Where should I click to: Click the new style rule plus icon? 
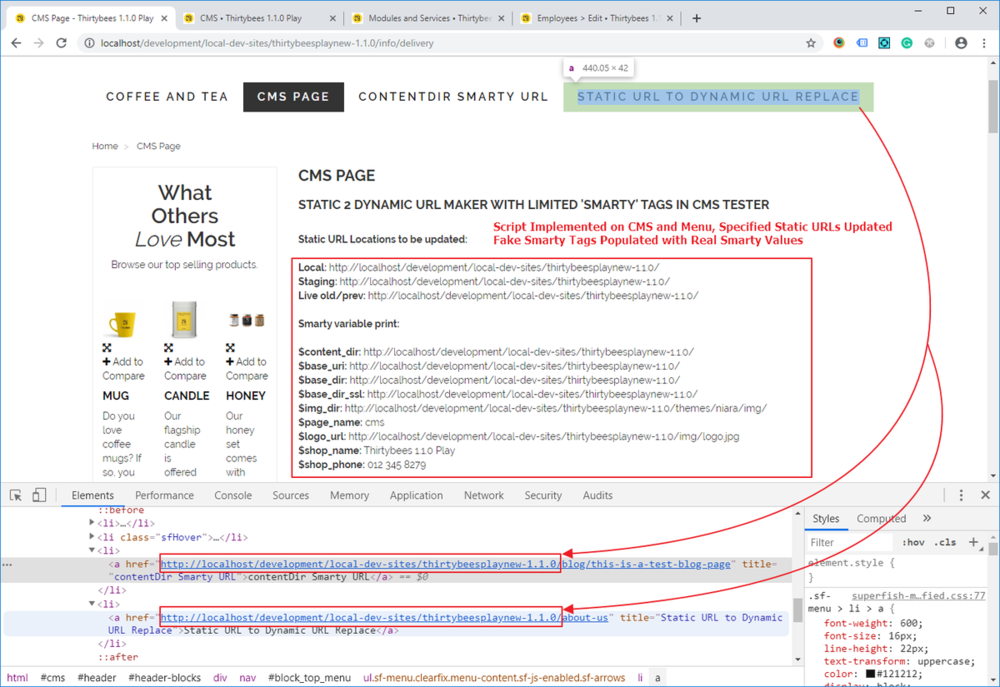(x=973, y=542)
